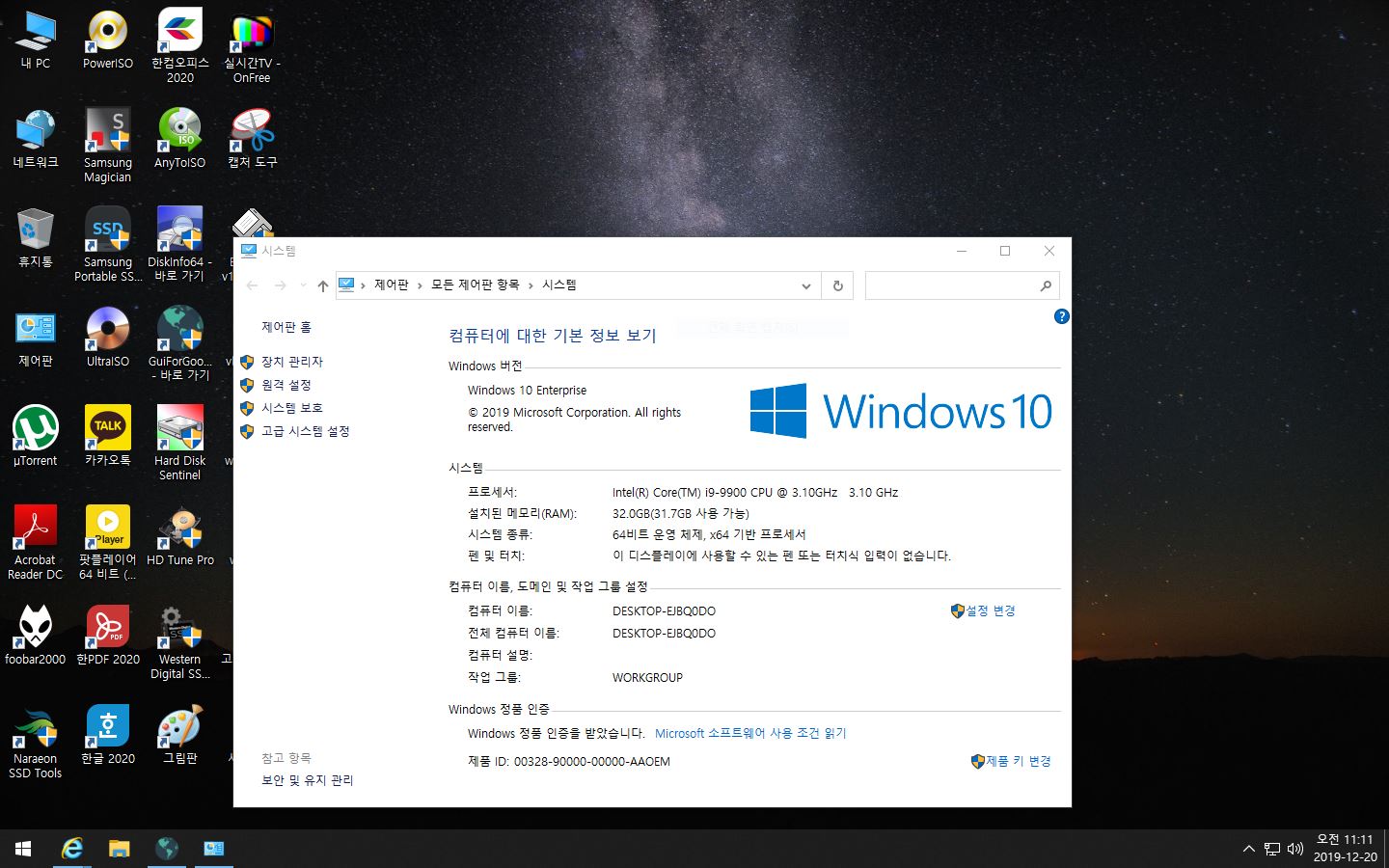The height and width of the screenshot is (868, 1389).
Task: Click the help question mark icon
Action: click(x=1062, y=316)
